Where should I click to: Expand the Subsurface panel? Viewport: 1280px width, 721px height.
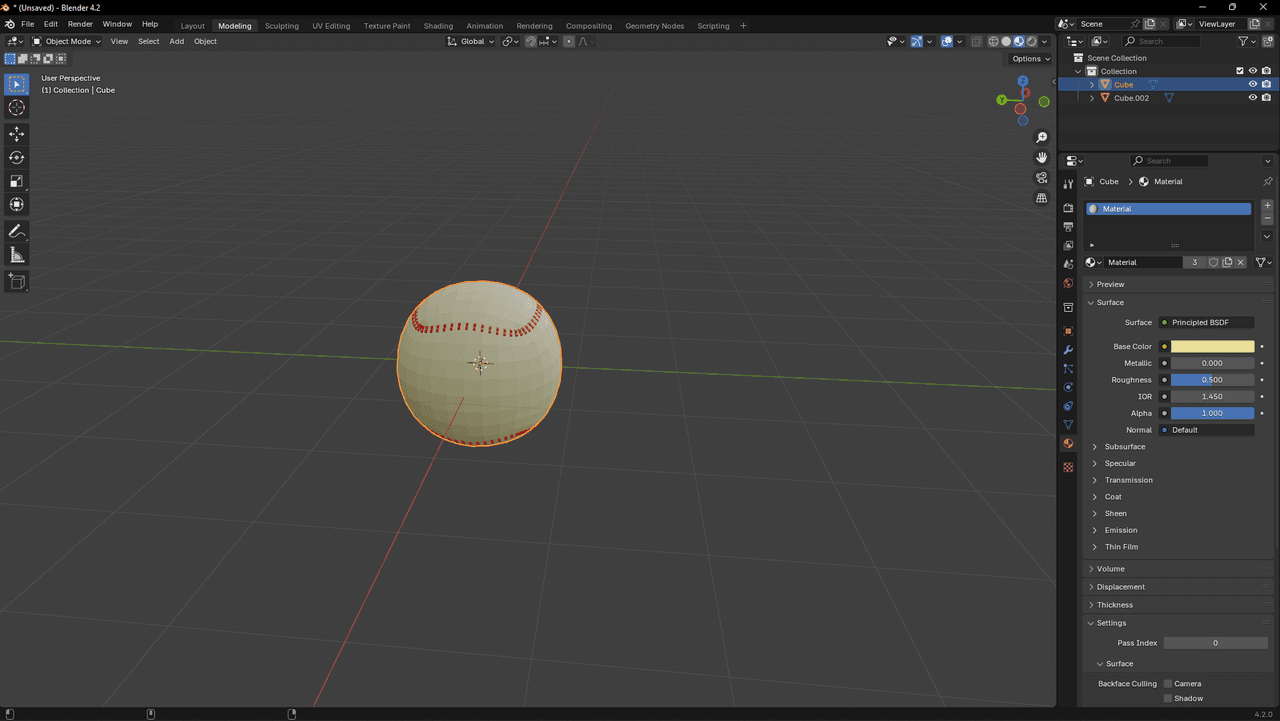1124,447
